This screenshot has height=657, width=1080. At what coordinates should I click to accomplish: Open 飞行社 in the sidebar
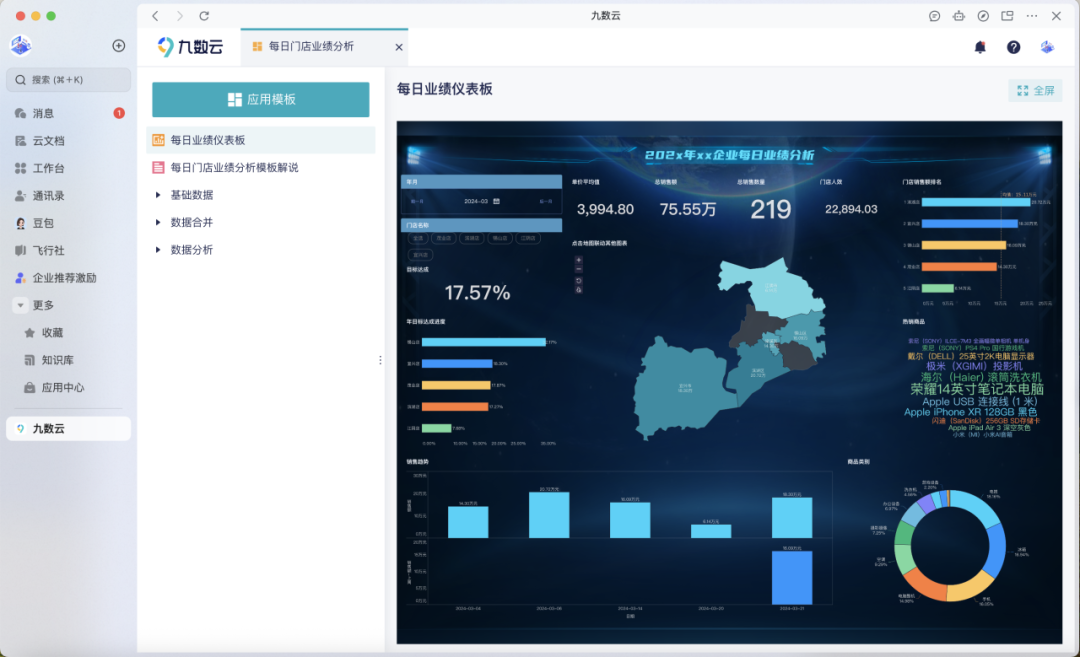pyautogui.click(x=68, y=251)
